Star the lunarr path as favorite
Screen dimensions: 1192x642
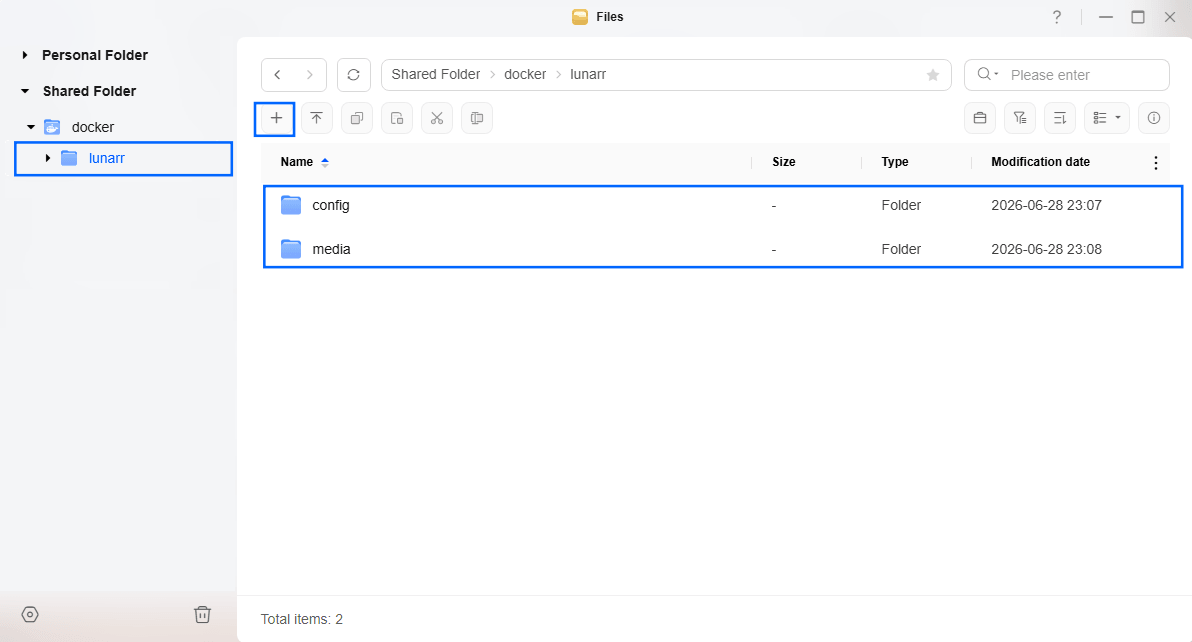(933, 74)
